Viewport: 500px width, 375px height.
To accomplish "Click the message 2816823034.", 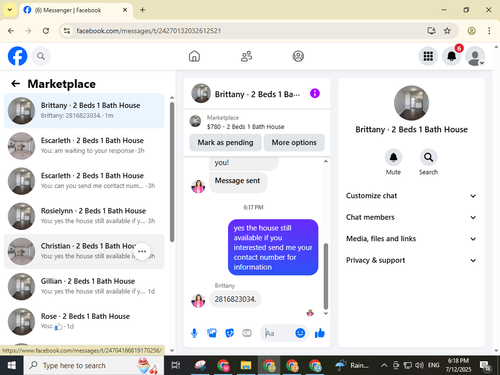I will pos(235,299).
